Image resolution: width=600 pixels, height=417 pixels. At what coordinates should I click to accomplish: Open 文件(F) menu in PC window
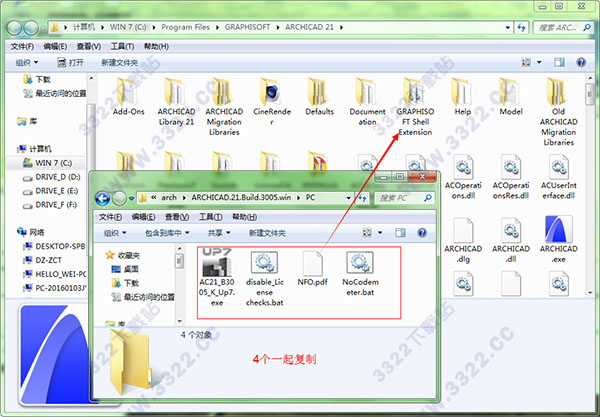(x=110, y=217)
